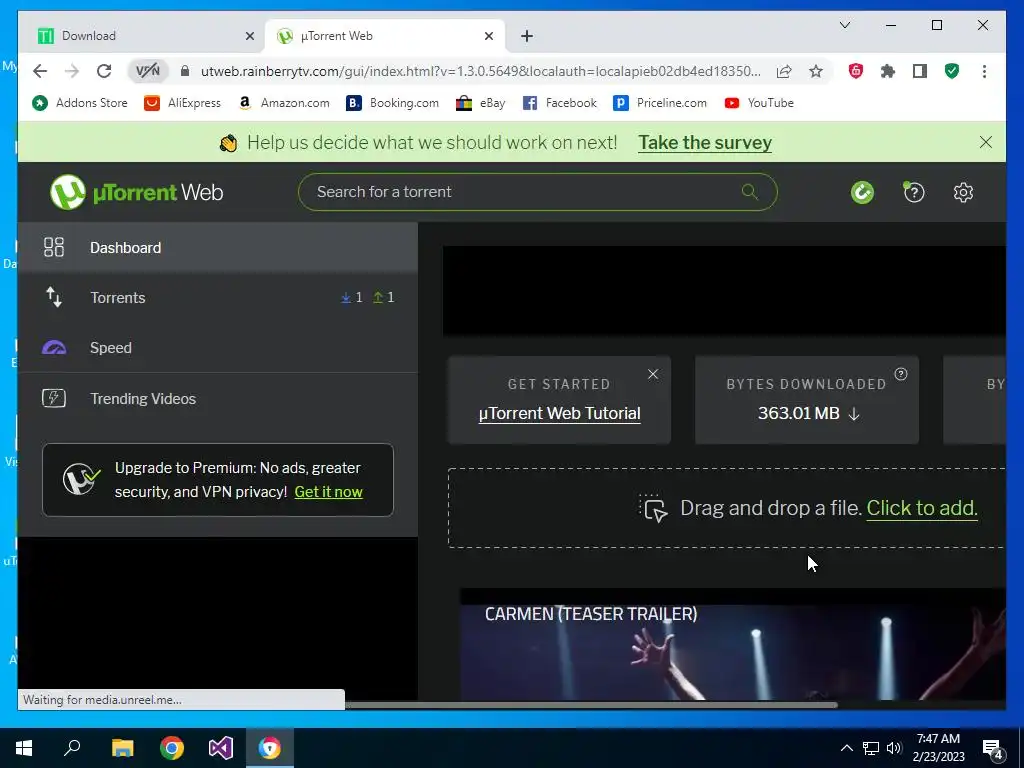The image size is (1024, 768).
Task: Follow the Take the survey link
Action: pyautogui.click(x=705, y=142)
